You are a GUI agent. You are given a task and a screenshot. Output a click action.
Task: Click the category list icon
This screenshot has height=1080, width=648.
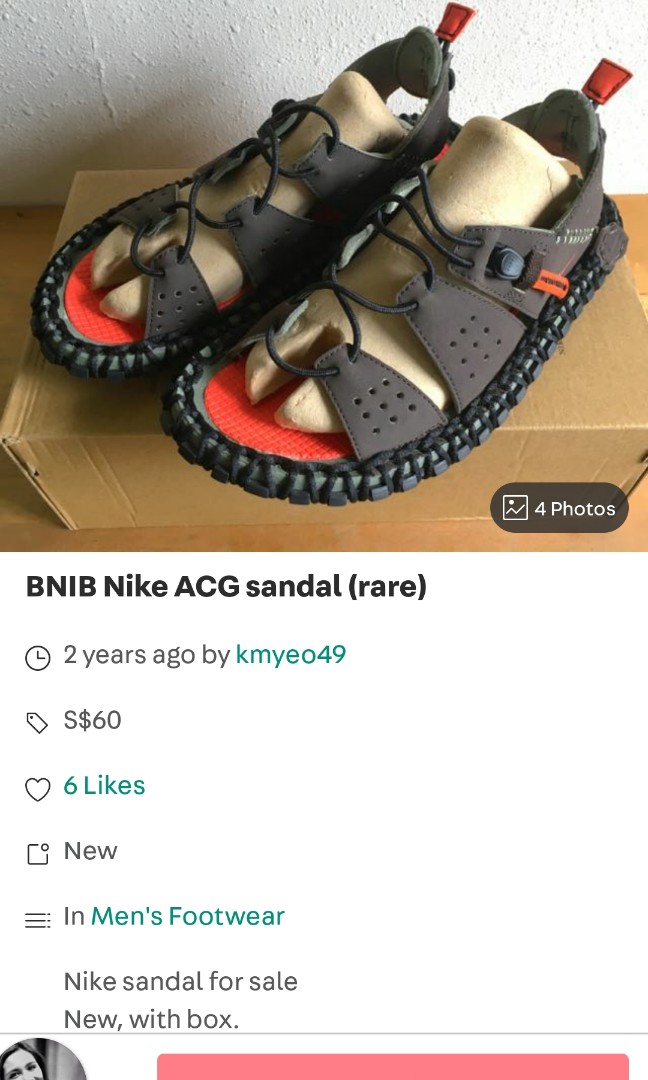pyautogui.click(x=37, y=919)
